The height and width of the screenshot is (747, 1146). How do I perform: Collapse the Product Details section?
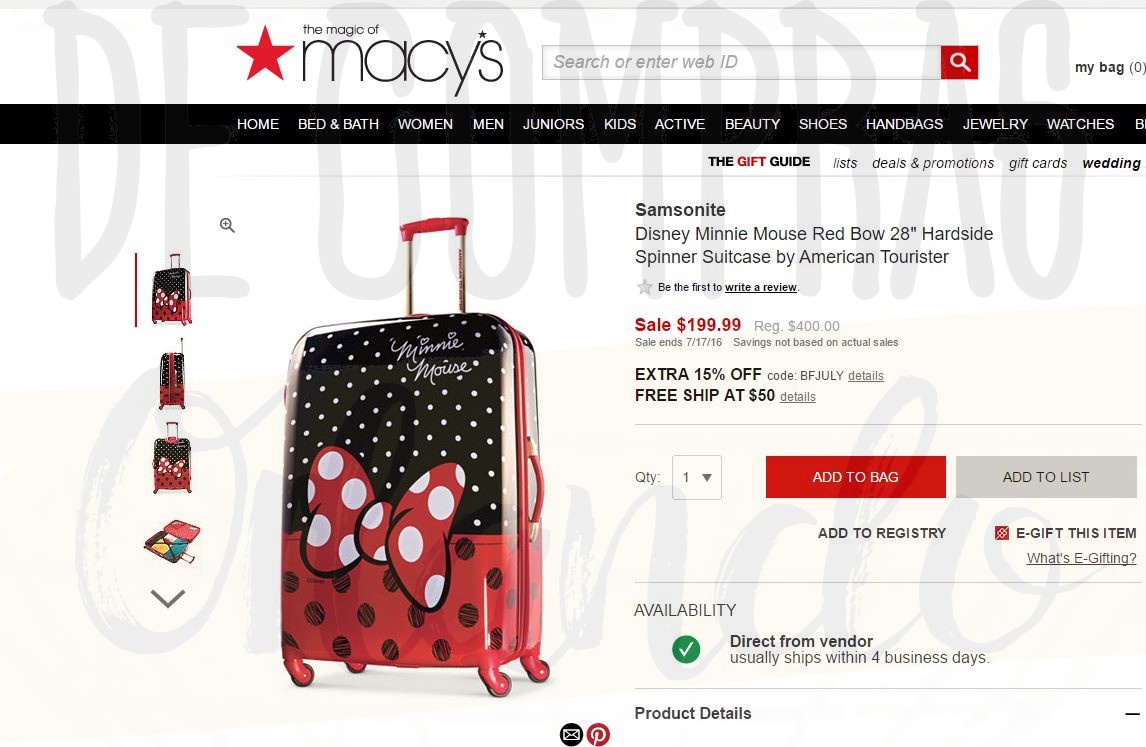click(1131, 713)
